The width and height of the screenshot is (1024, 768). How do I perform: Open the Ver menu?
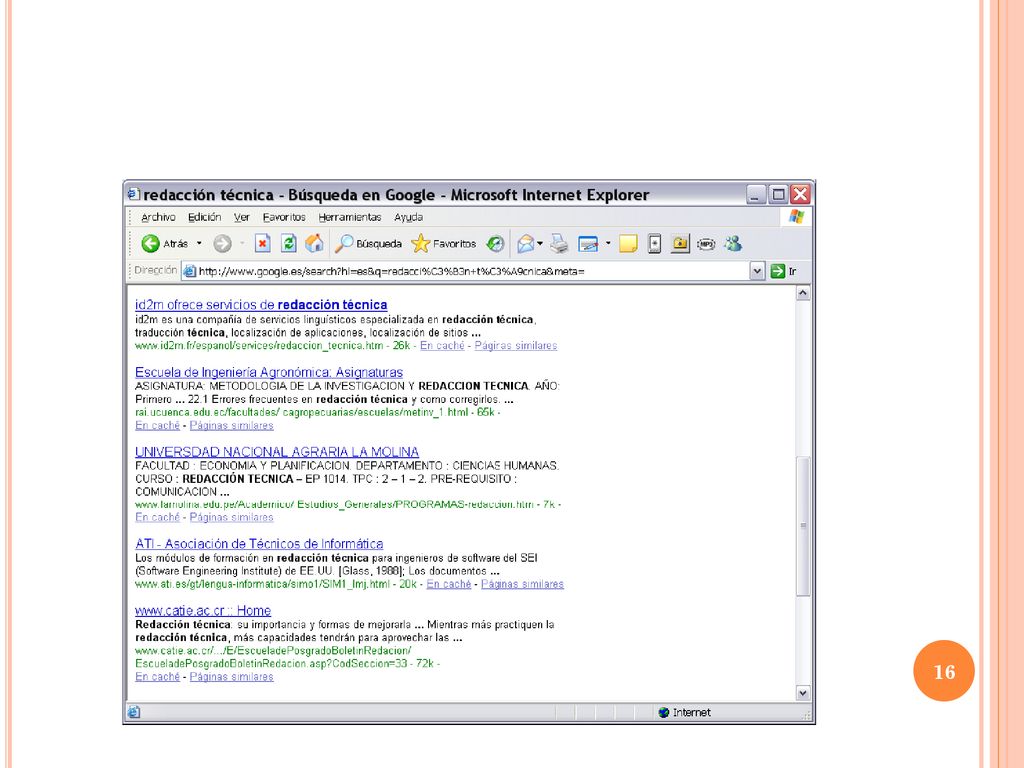242,217
